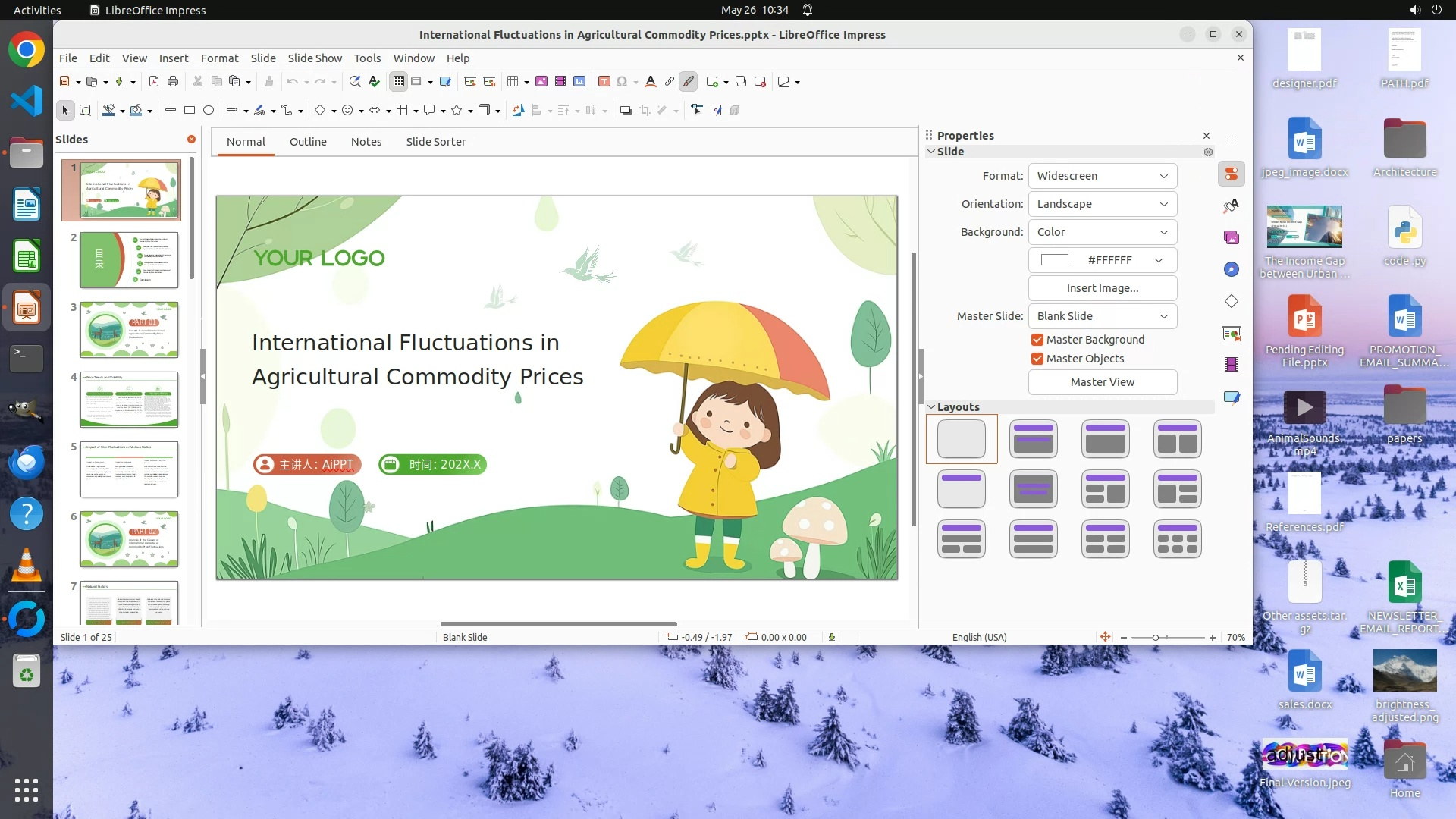Image resolution: width=1456 pixels, height=819 pixels.
Task: Click the Print icon in toolbar
Action: point(173,82)
